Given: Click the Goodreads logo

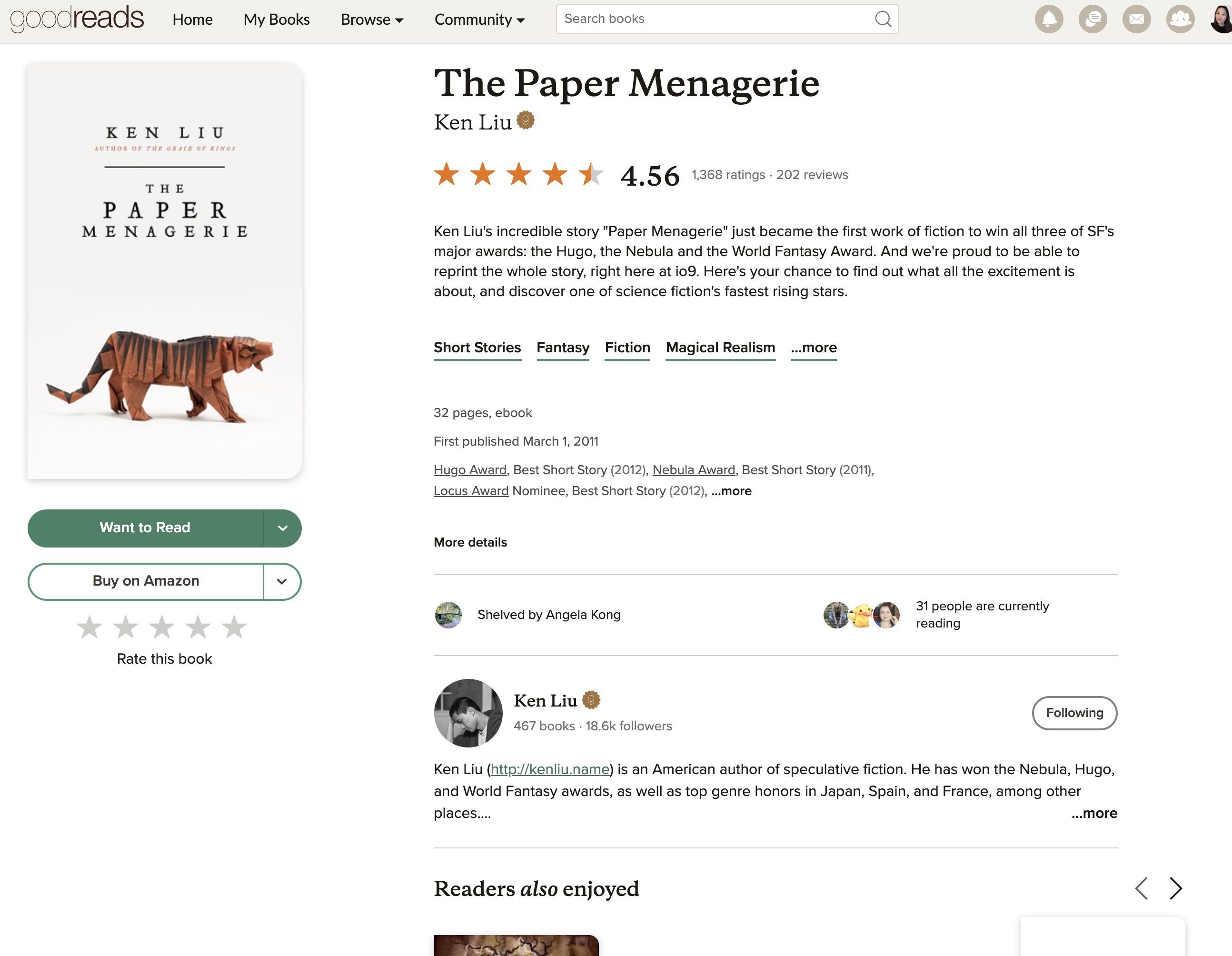Looking at the screenshot, I should pyautogui.click(x=77, y=18).
